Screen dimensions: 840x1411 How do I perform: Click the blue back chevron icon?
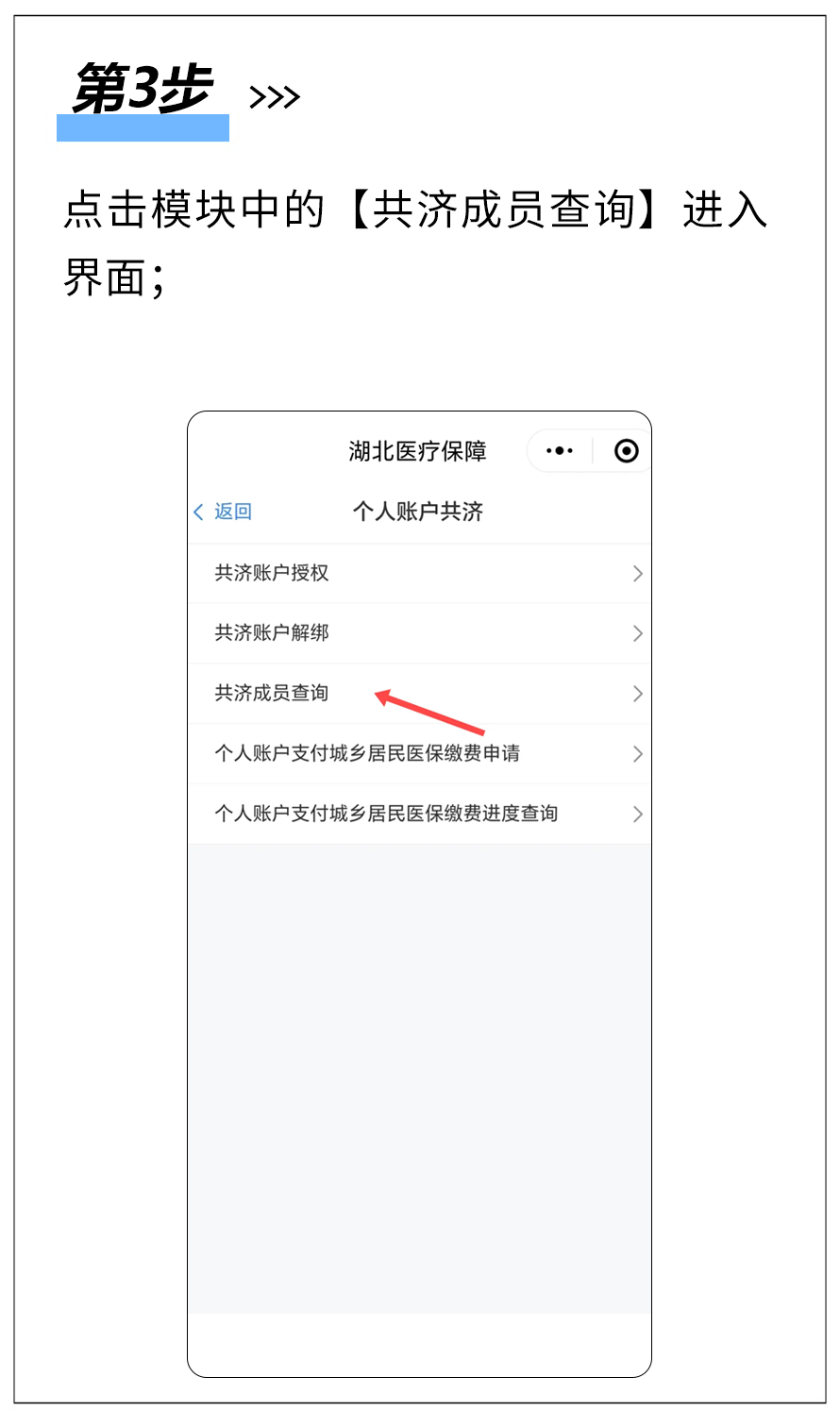click(198, 512)
